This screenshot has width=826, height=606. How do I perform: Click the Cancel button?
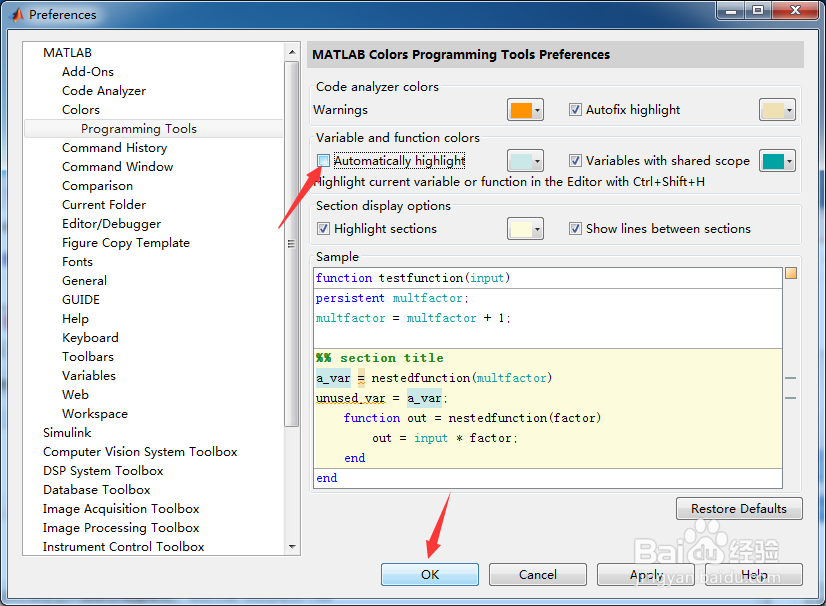click(537, 574)
